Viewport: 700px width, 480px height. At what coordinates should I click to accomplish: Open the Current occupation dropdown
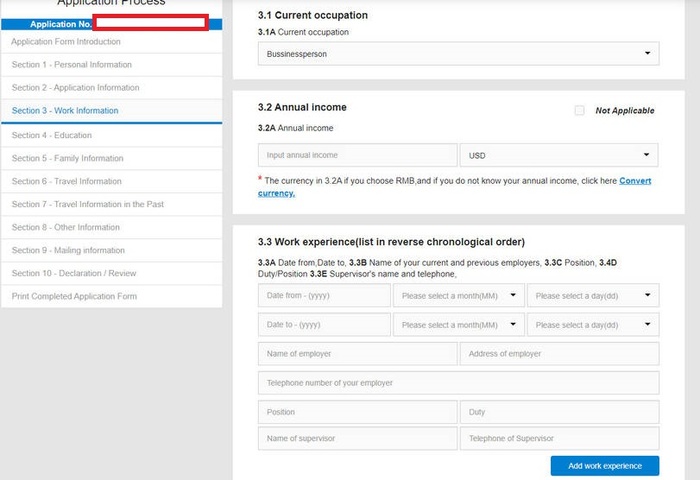point(458,54)
